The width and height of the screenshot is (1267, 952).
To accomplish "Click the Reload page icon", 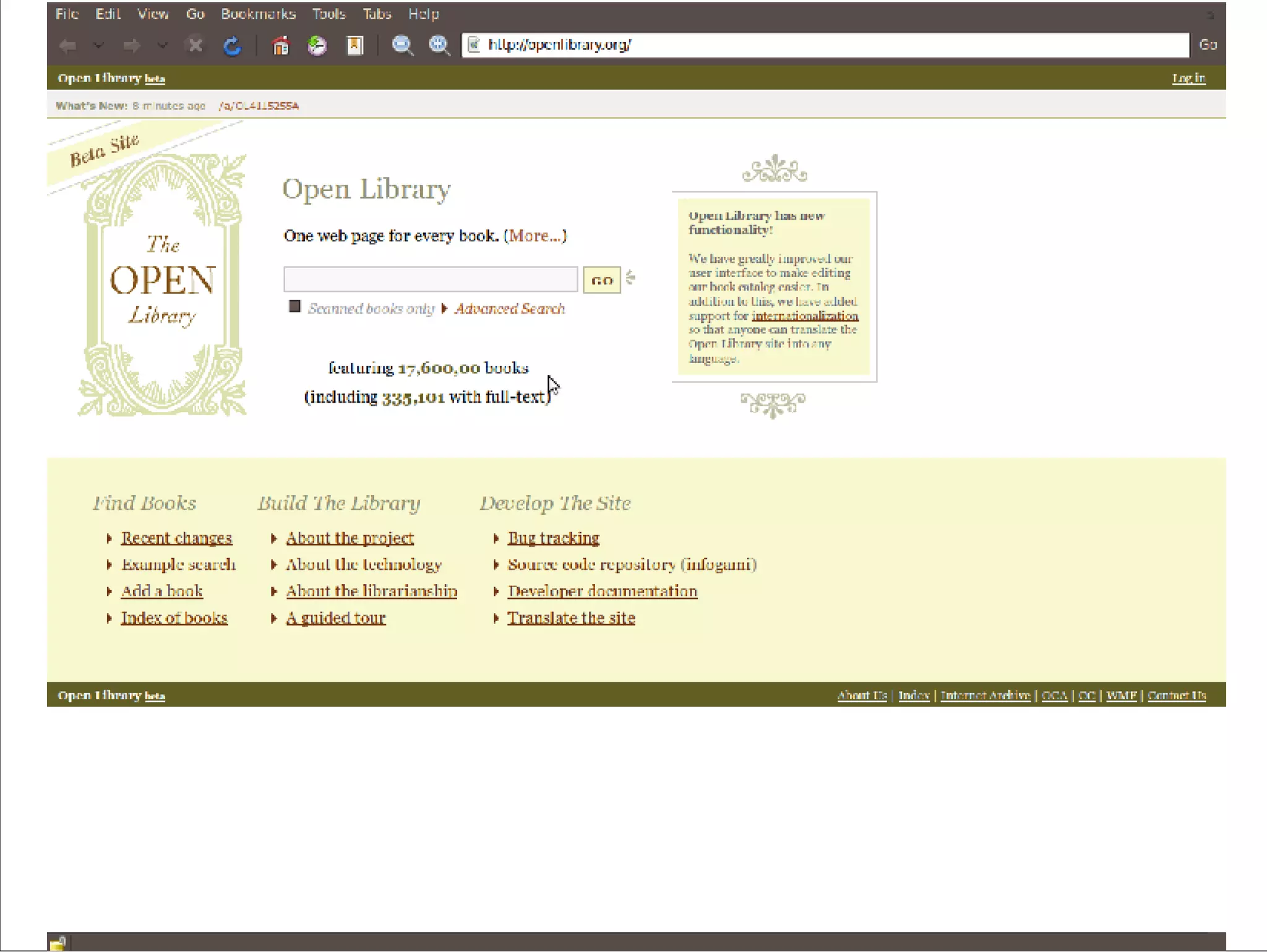I will click(232, 45).
